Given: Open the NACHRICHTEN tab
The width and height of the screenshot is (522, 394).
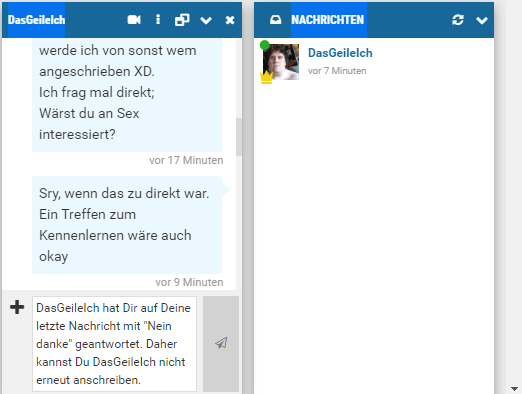Looking at the screenshot, I should (x=328, y=20).
